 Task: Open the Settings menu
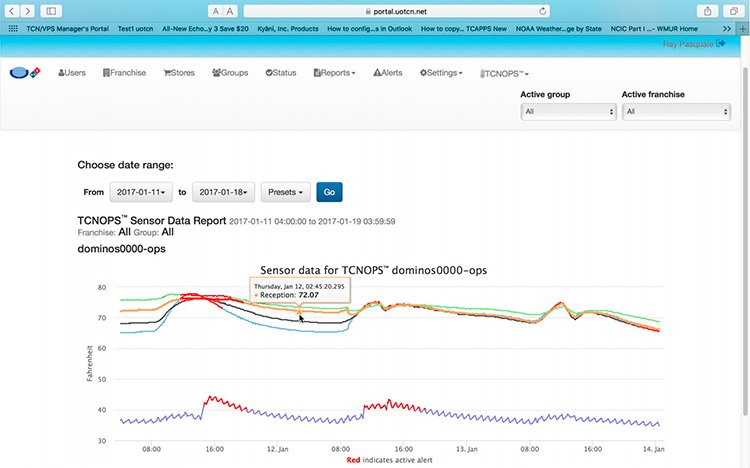click(441, 73)
